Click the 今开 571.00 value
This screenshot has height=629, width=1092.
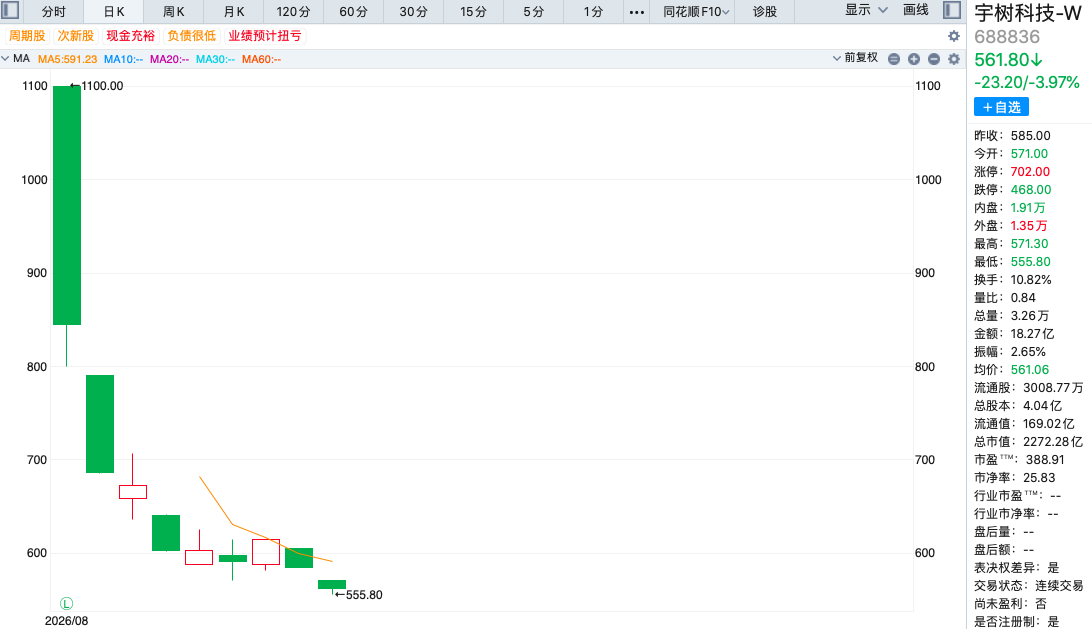pos(1029,154)
